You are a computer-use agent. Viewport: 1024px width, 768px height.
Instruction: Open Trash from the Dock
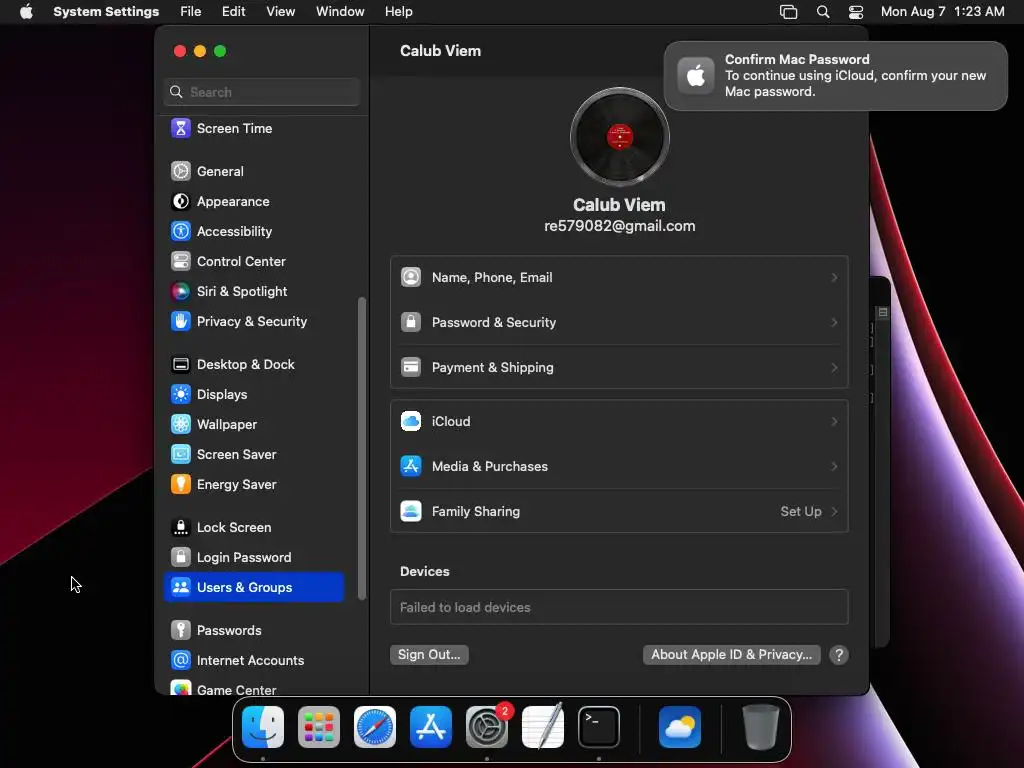tap(761, 727)
